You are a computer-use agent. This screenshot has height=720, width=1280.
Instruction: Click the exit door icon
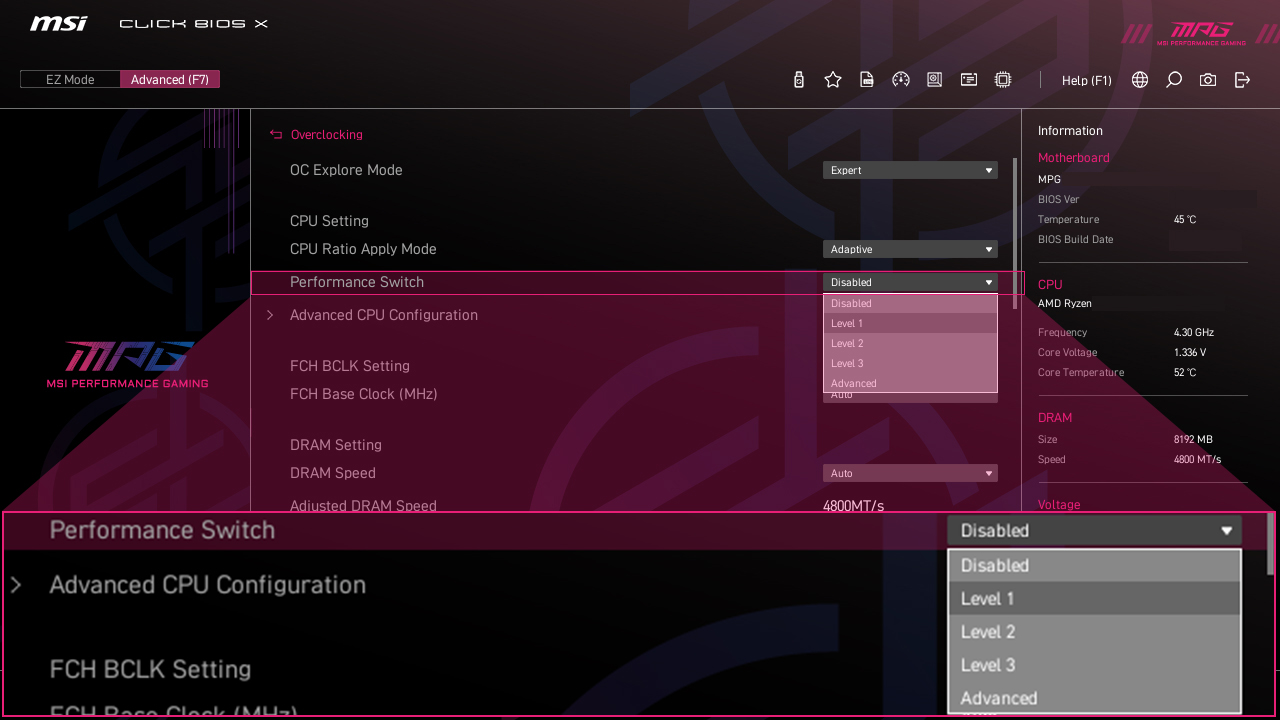pos(1242,80)
